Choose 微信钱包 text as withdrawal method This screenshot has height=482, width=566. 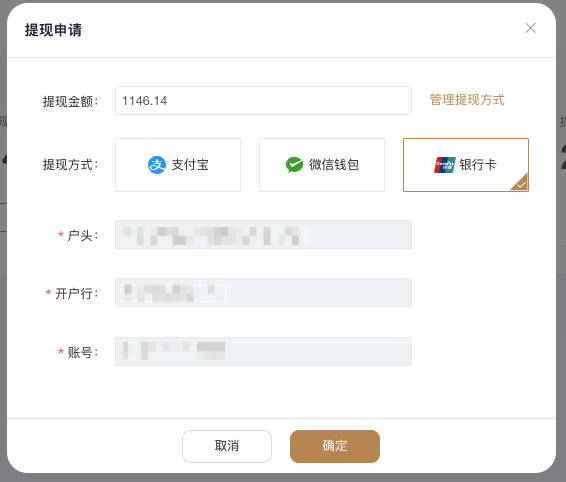click(x=334, y=165)
